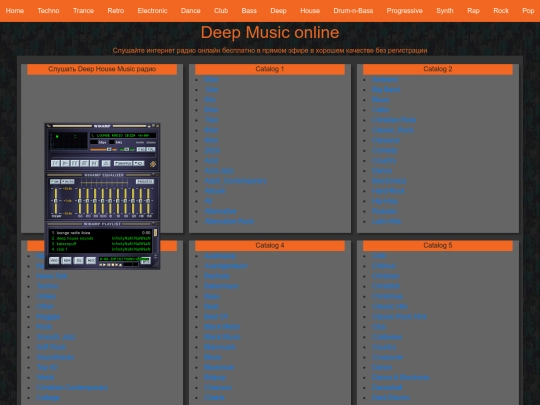Open the Hip Hop link in Catalog 2
The width and height of the screenshot is (540, 405).
click(x=385, y=201)
